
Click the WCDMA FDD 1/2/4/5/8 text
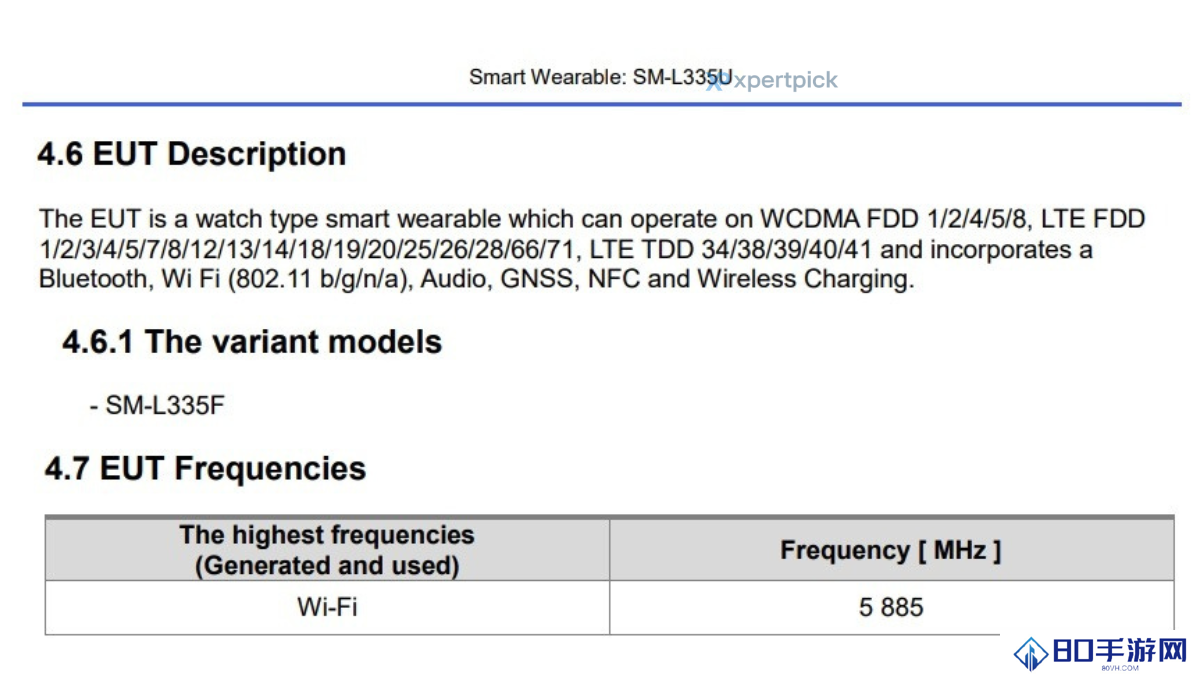point(897,219)
